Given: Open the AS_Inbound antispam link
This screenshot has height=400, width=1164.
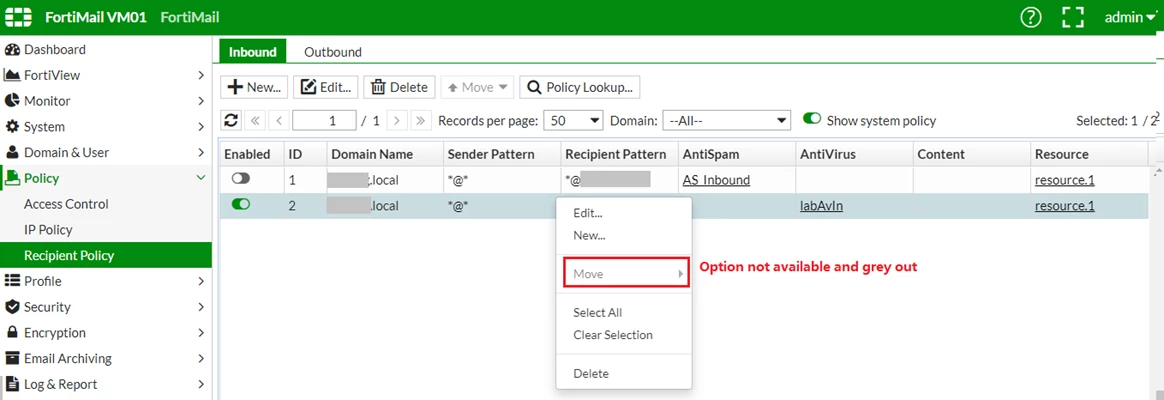Looking at the screenshot, I should pyautogui.click(x=716, y=180).
